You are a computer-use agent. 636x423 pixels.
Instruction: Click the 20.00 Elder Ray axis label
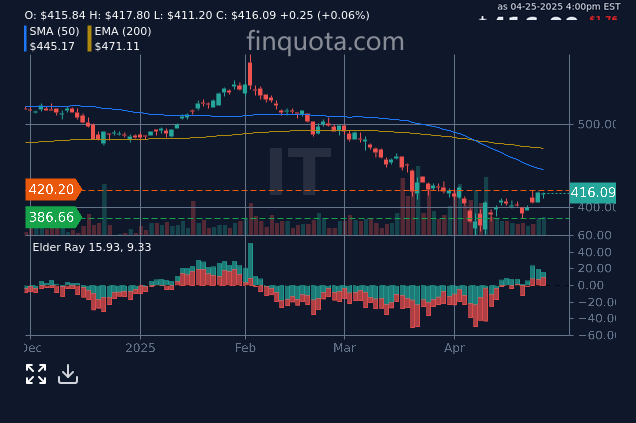point(594,268)
